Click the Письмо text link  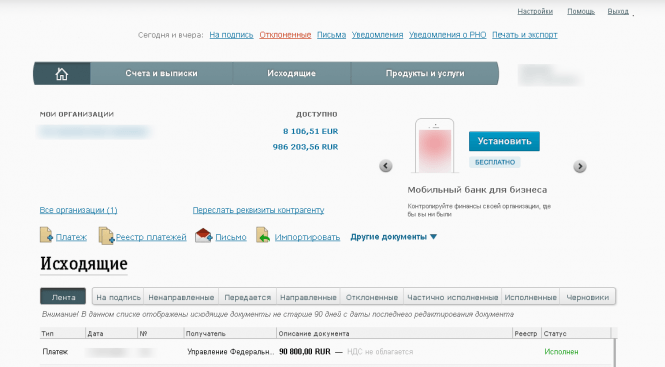pyautogui.click(x=231, y=237)
